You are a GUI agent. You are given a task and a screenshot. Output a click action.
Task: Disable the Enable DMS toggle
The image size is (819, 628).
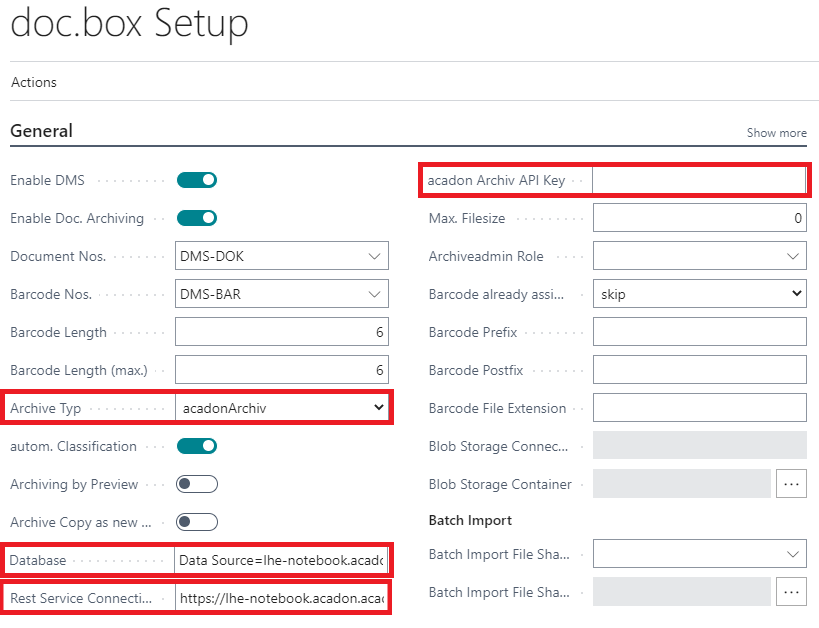[x=196, y=180]
